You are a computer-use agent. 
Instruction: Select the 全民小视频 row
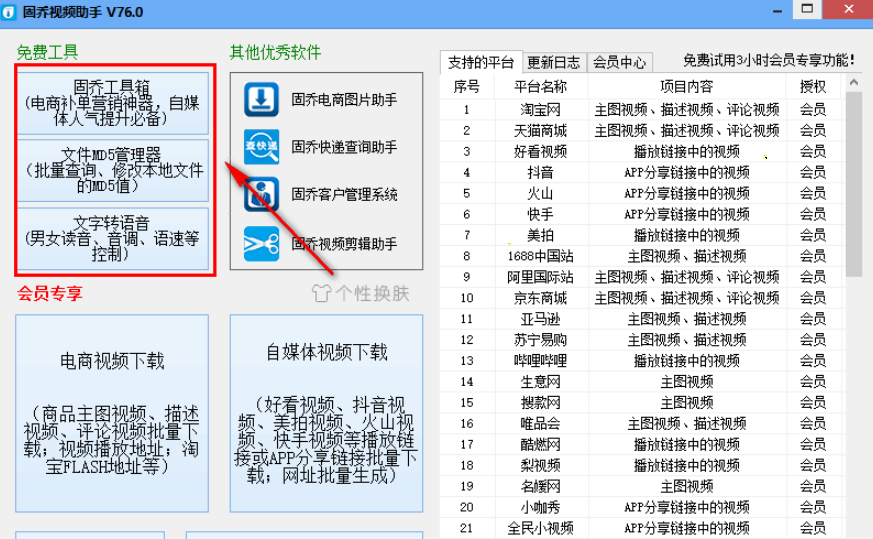(x=642, y=528)
